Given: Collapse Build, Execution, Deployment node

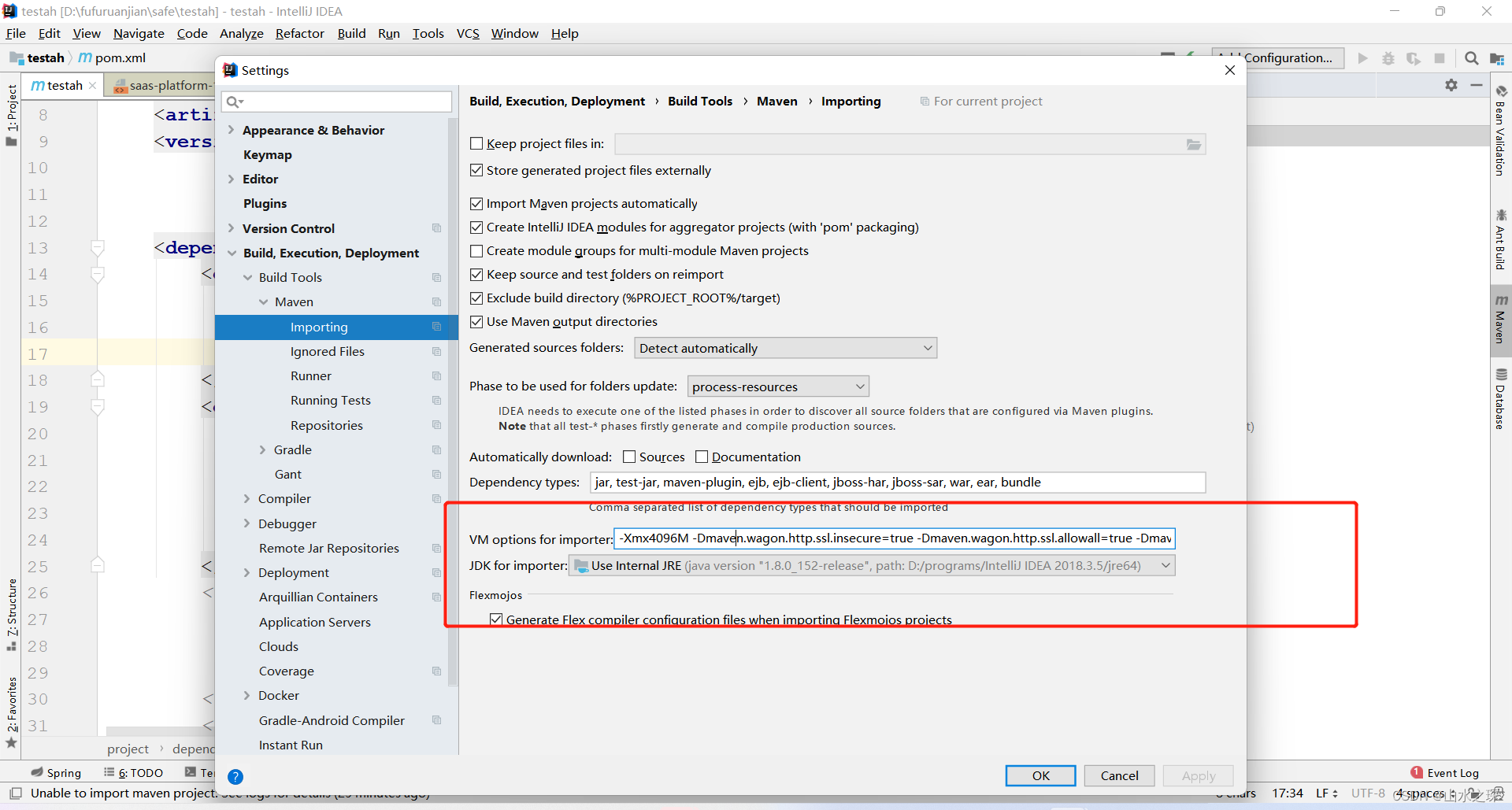Looking at the screenshot, I should click(x=232, y=253).
